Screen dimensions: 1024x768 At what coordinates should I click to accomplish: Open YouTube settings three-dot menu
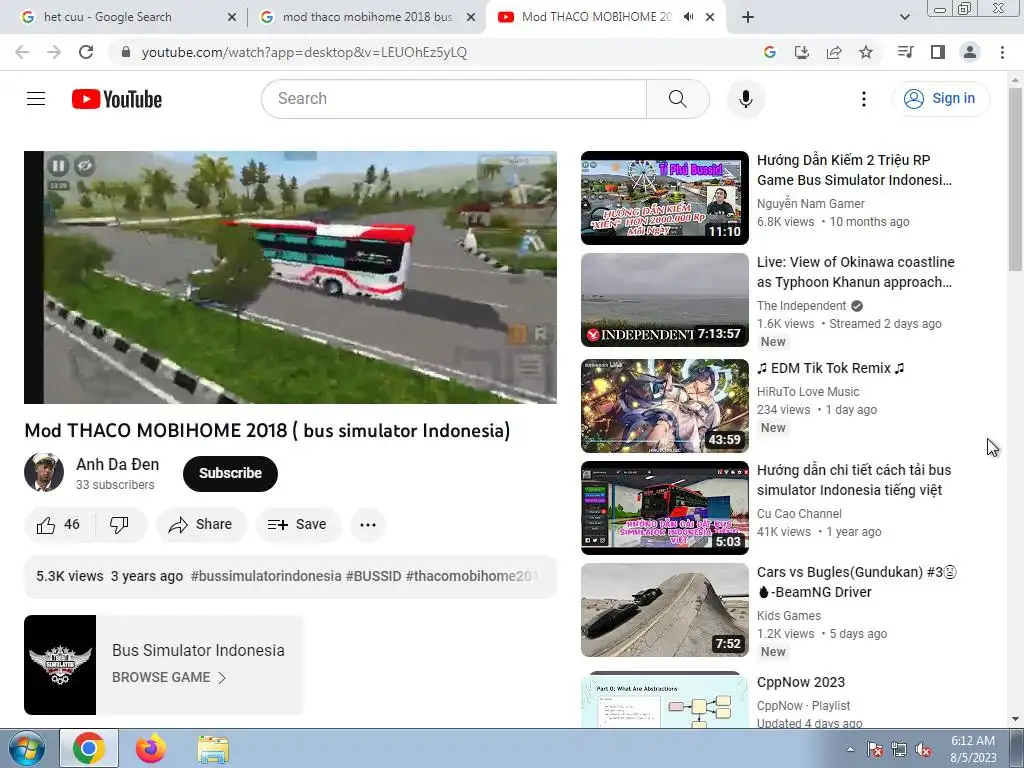pyautogui.click(x=863, y=99)
